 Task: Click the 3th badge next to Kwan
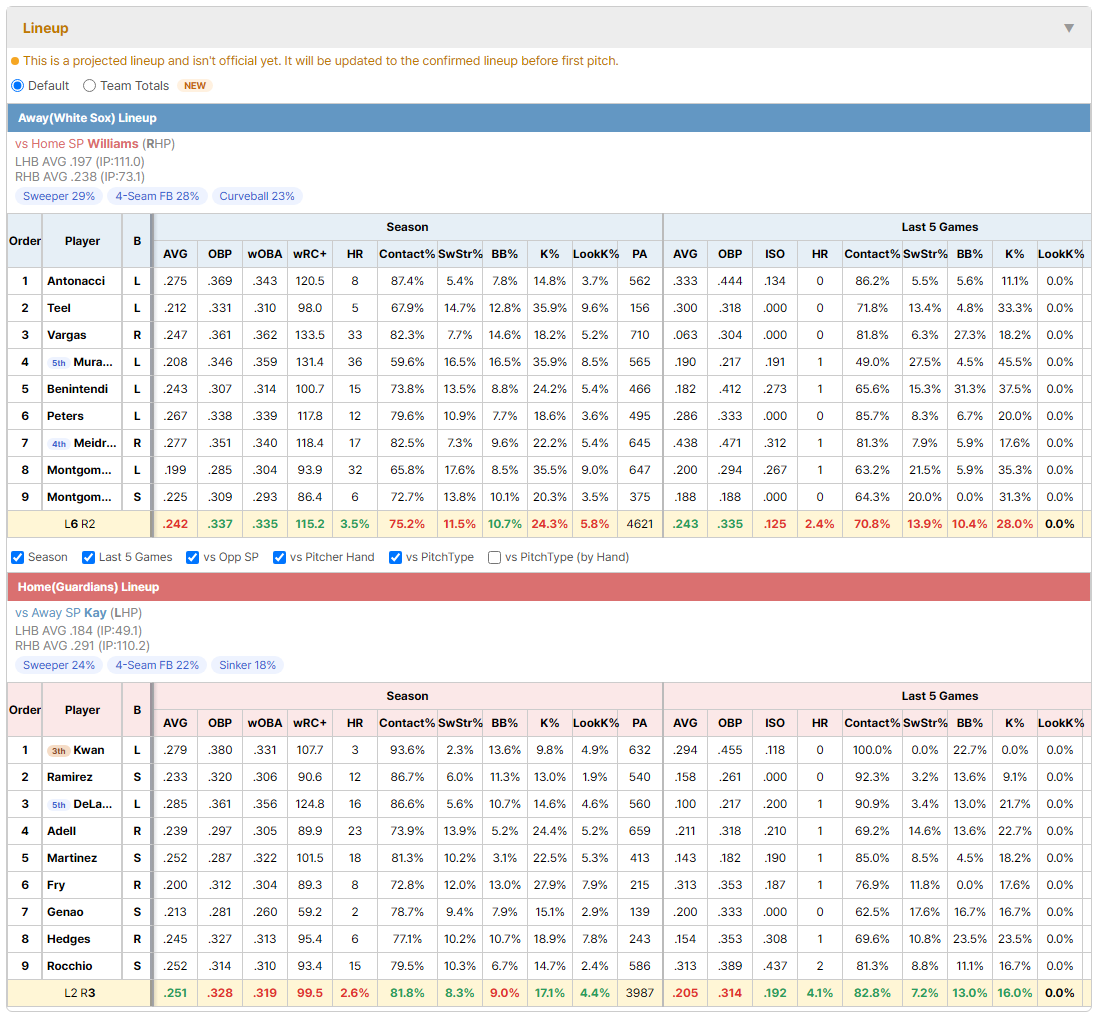59,751
